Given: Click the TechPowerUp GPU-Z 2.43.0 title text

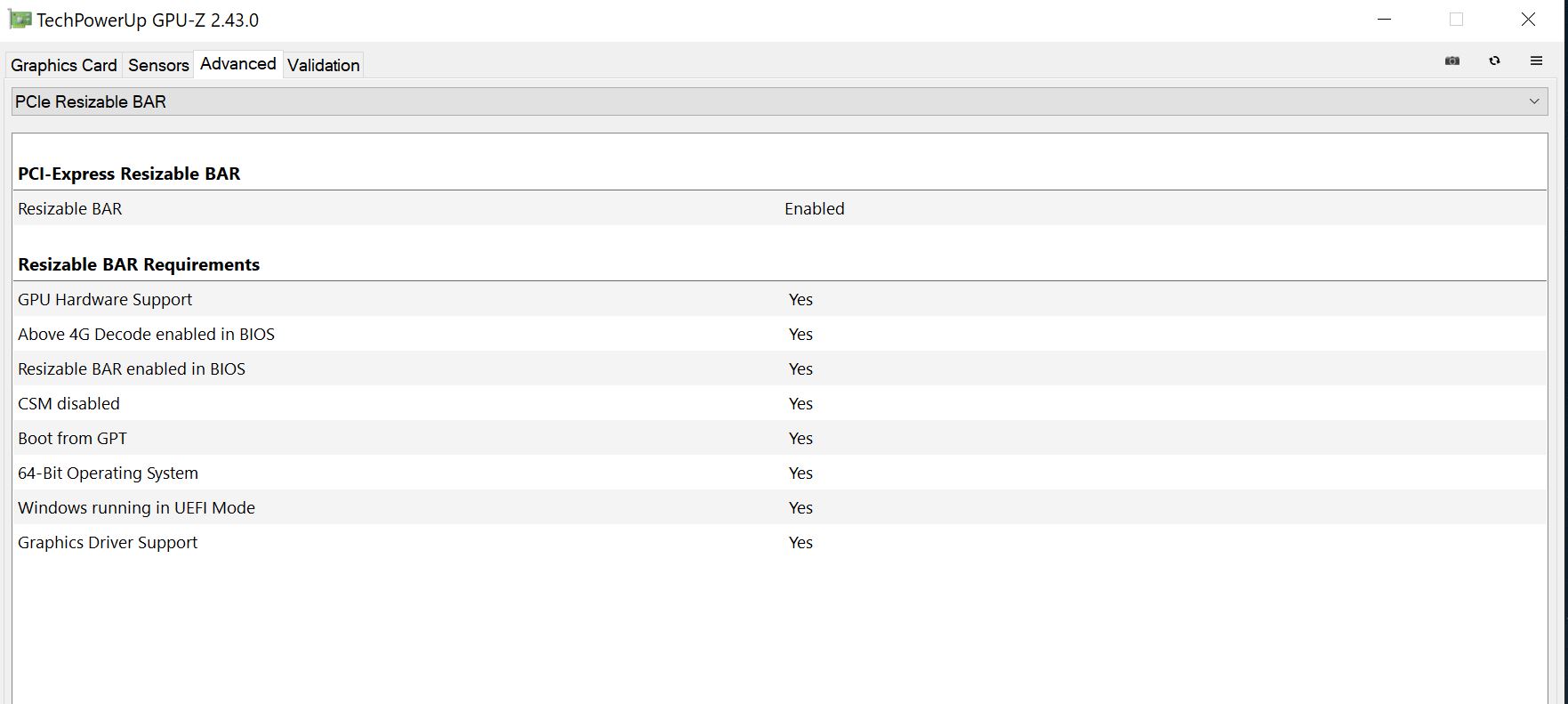Looking at the screenshot, I should pyautogui.click(x=148, y=20).
